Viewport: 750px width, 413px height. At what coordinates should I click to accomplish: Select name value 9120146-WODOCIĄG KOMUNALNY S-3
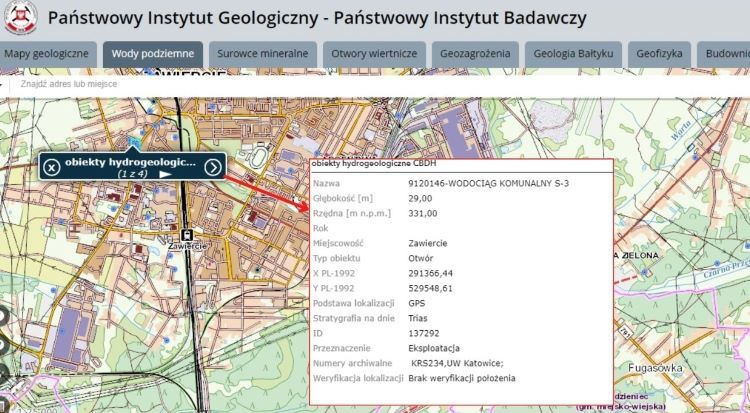click(488, 183)
